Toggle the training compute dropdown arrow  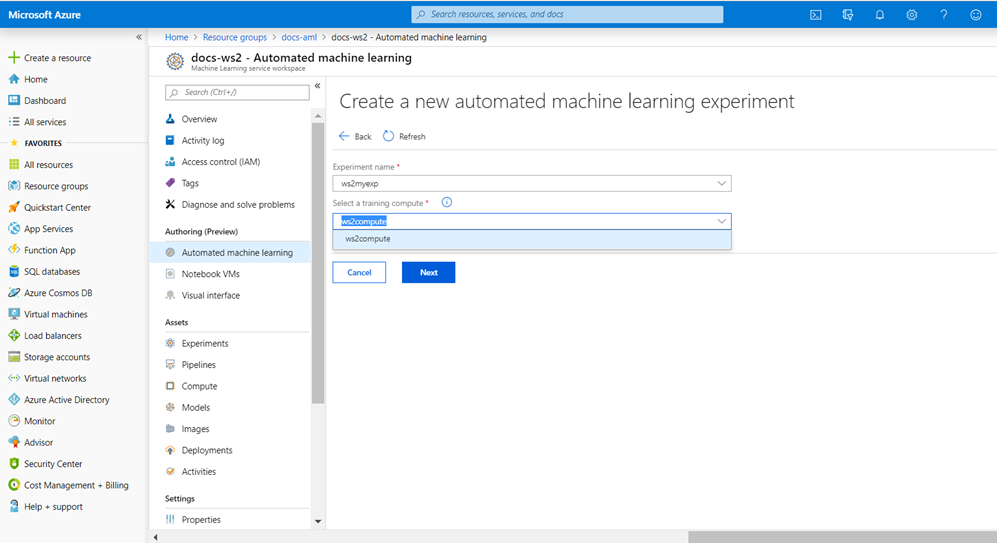click(722, 221)
